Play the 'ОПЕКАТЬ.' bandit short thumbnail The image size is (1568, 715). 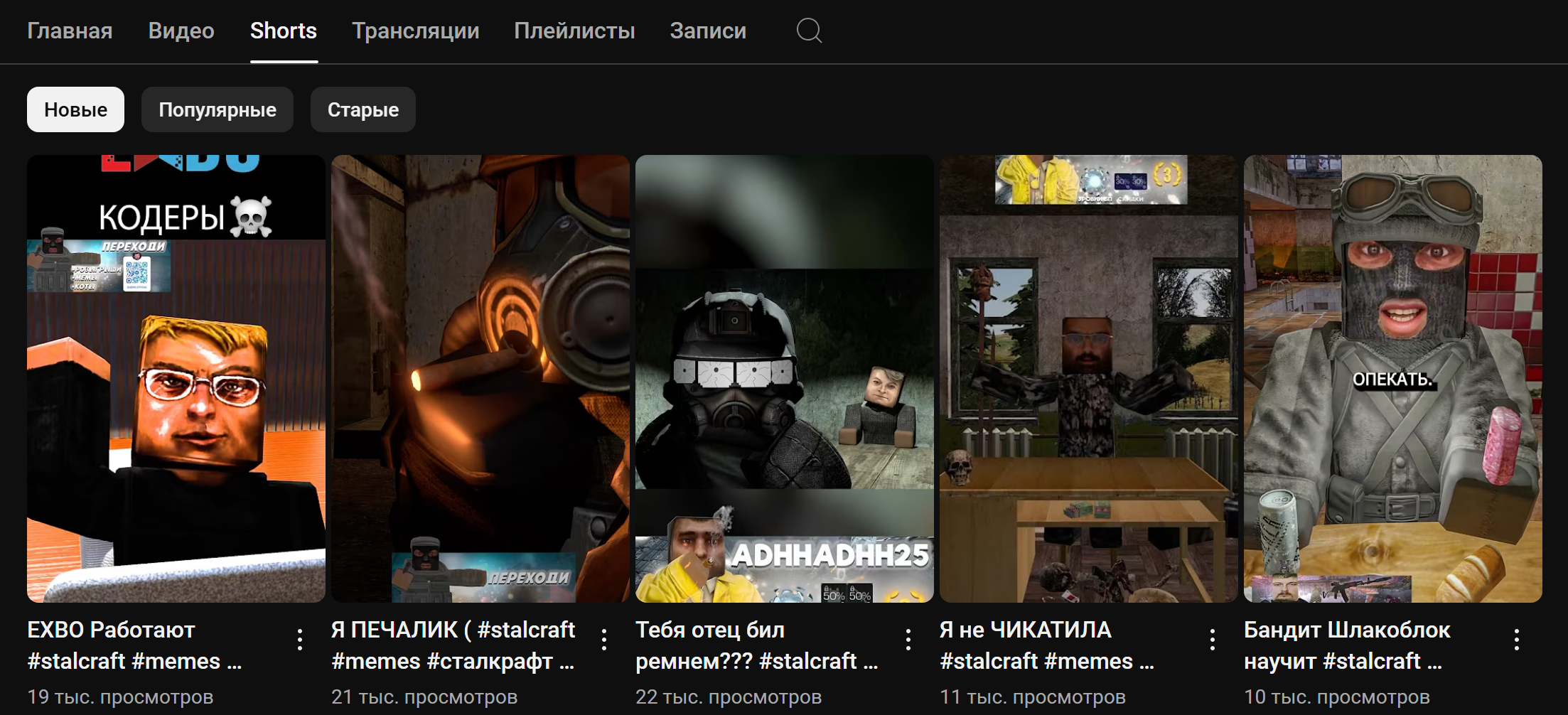click(1393, 379)
